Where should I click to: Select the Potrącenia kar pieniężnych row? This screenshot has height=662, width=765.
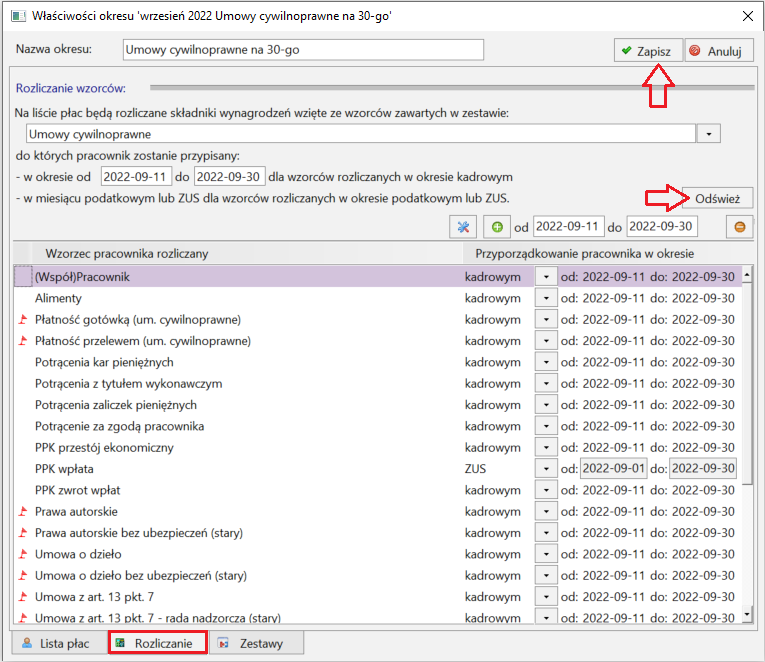click(x=378, y=362)
